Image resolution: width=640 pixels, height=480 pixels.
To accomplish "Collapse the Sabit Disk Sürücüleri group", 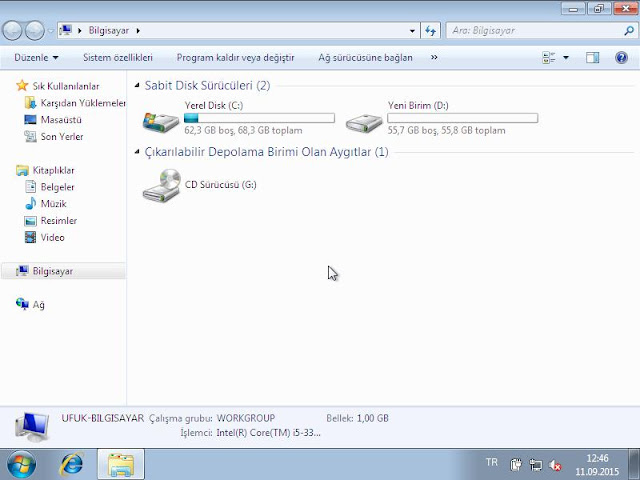I will (137, 85).
